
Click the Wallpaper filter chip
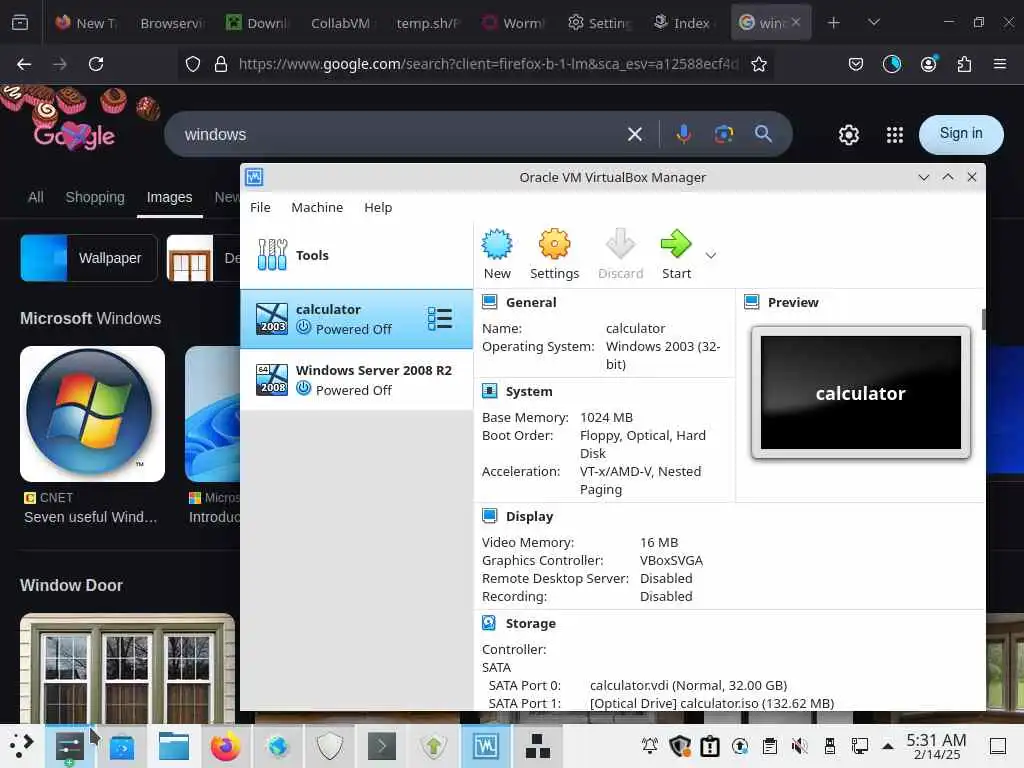point(89,258)
